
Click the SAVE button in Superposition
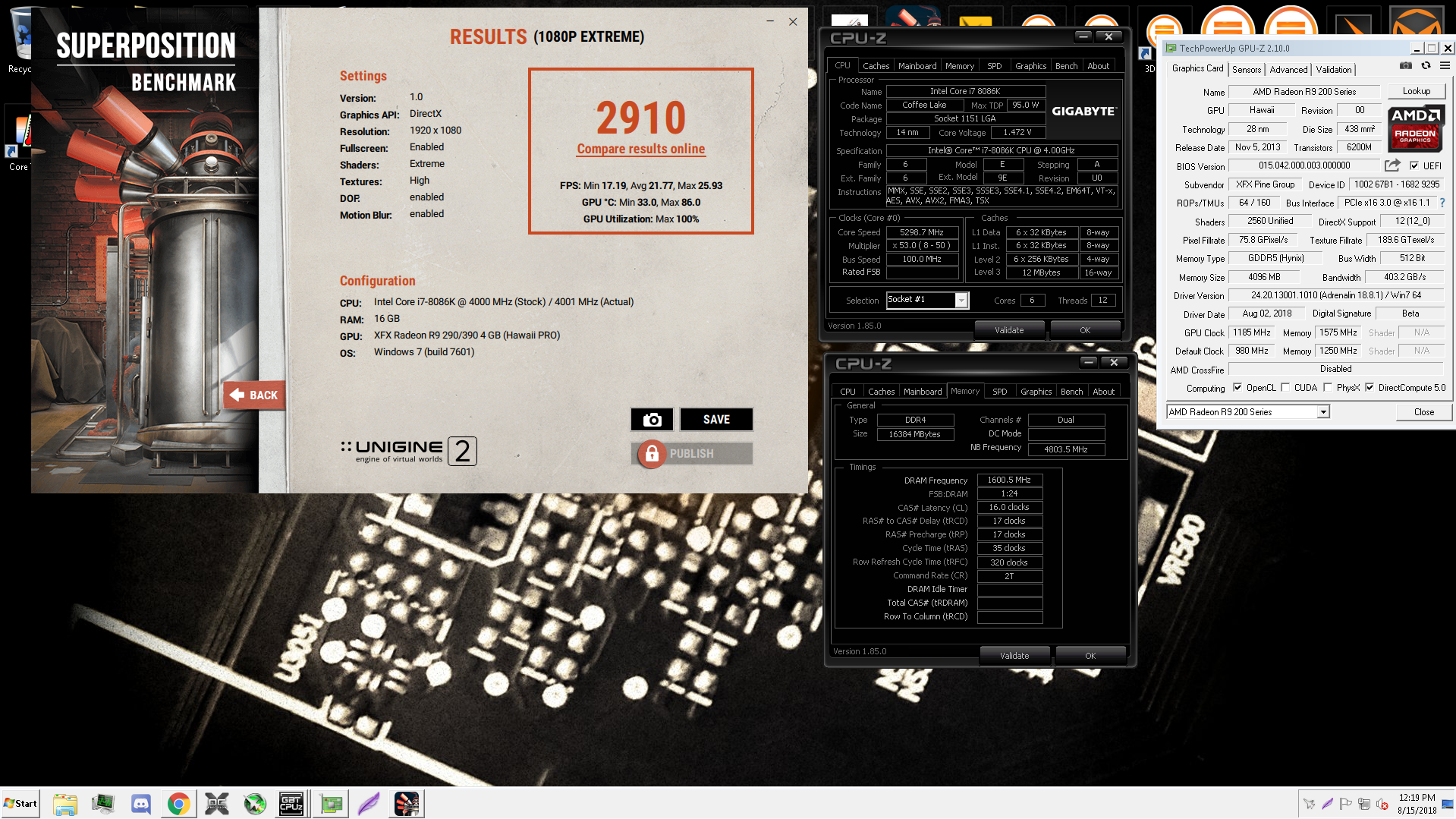click(x=716, y=420)
